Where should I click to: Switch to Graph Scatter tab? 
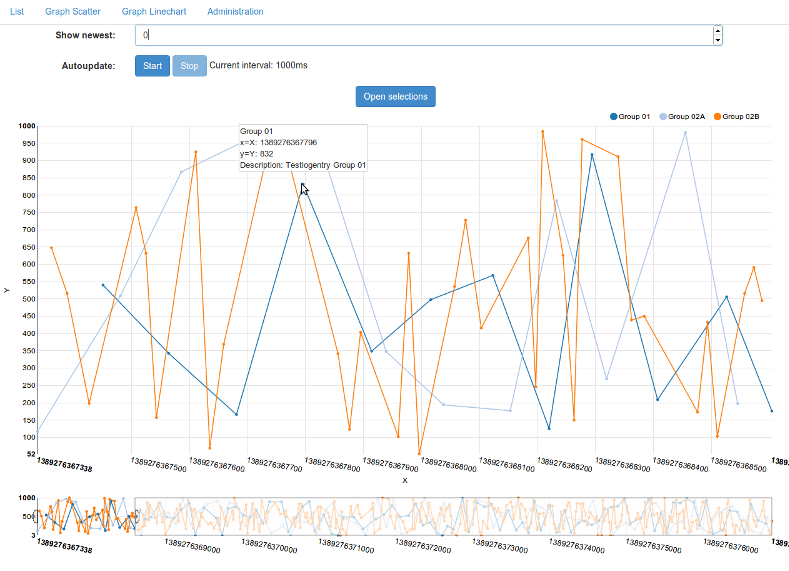click(72, 11)
